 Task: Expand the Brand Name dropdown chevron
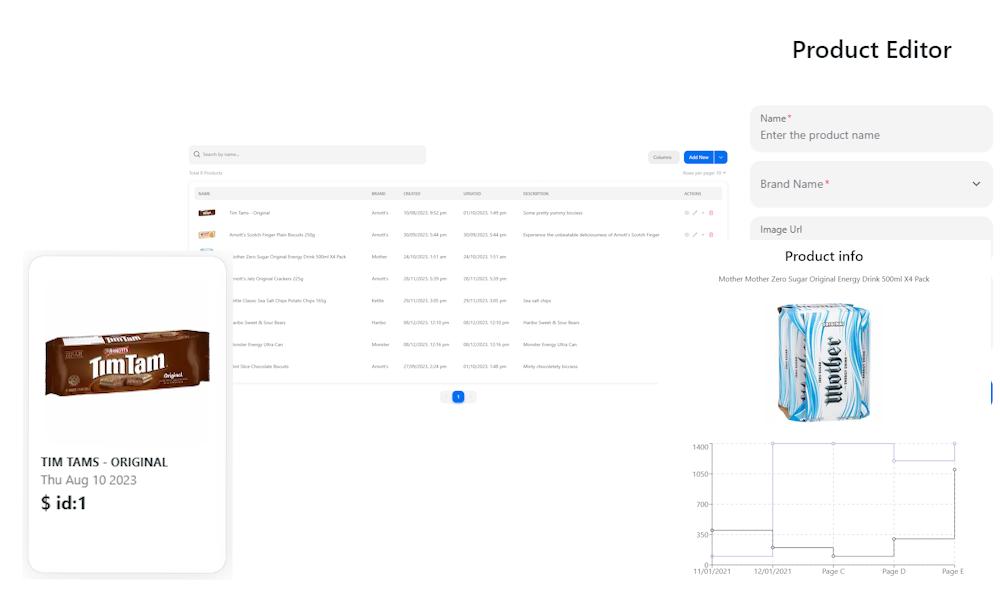976,184
